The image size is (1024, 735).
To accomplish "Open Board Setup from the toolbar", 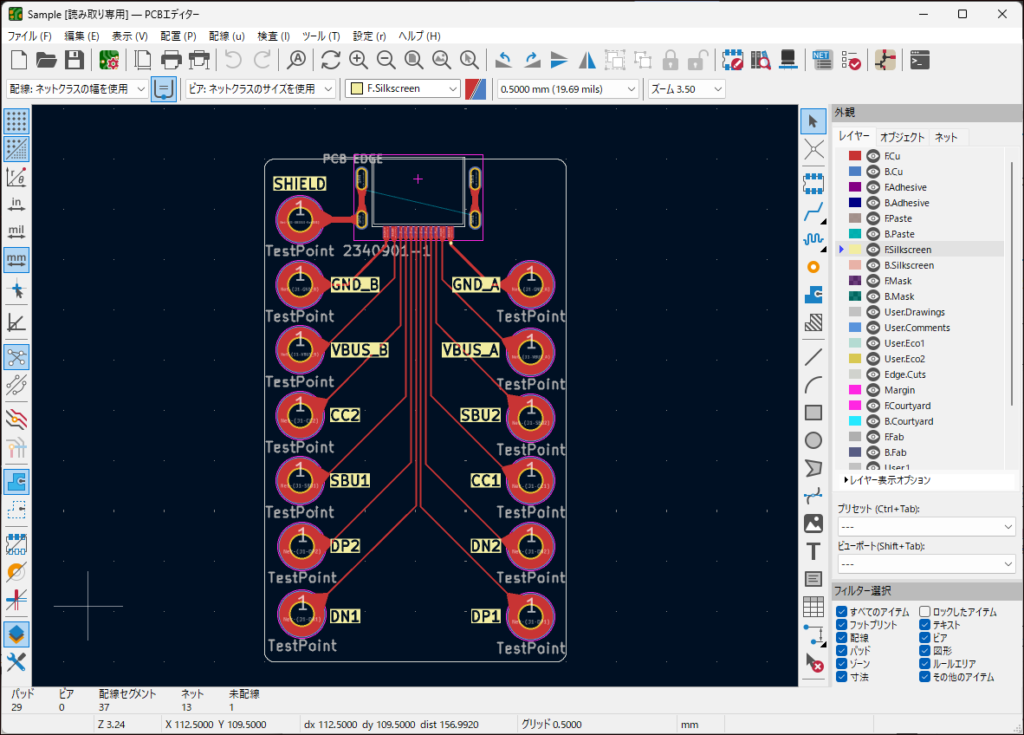I will (x=109, y=59).
